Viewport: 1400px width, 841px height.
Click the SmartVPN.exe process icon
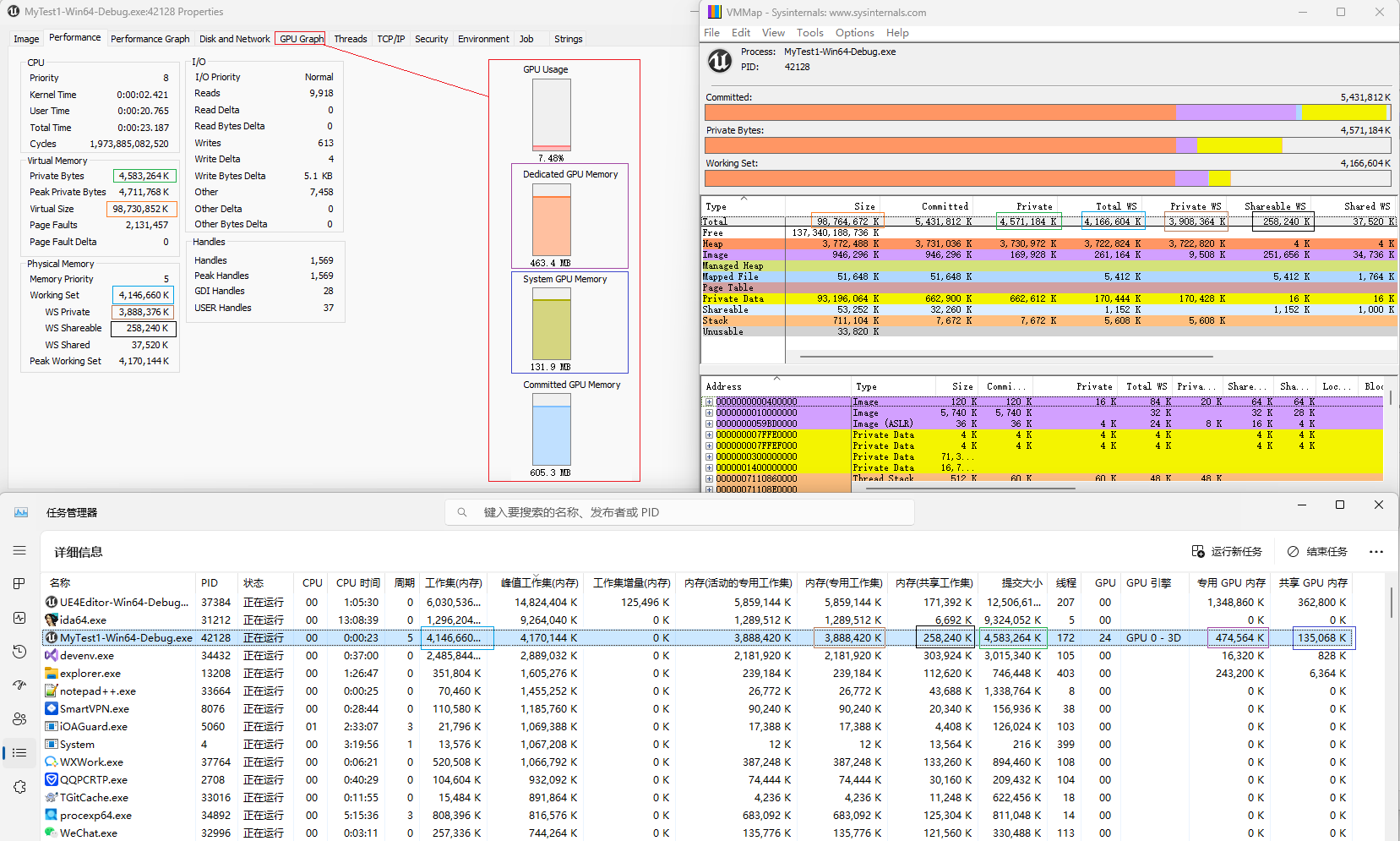pos(52,708)
